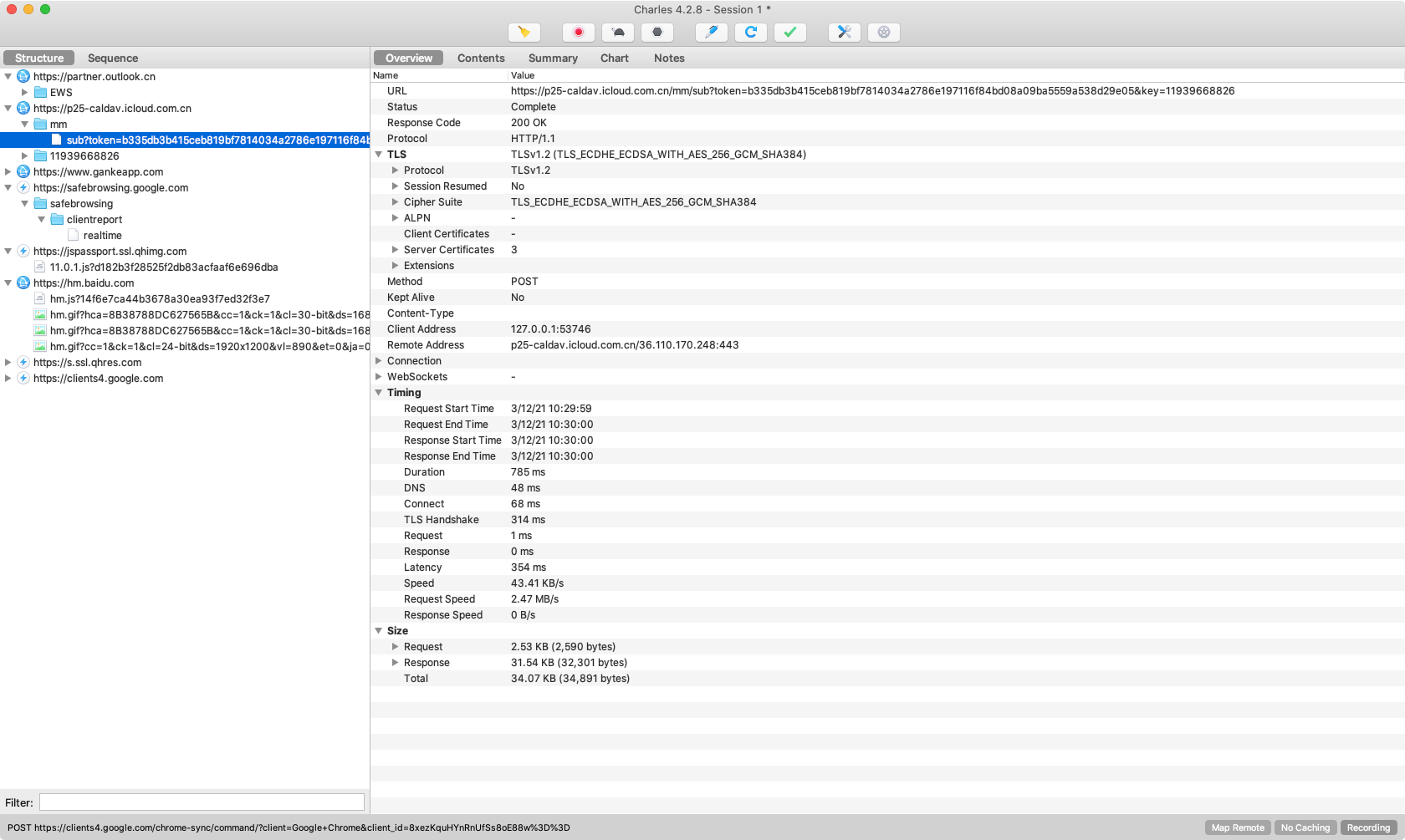Click the blue Repeat request arrow icon

click(751, 32)
